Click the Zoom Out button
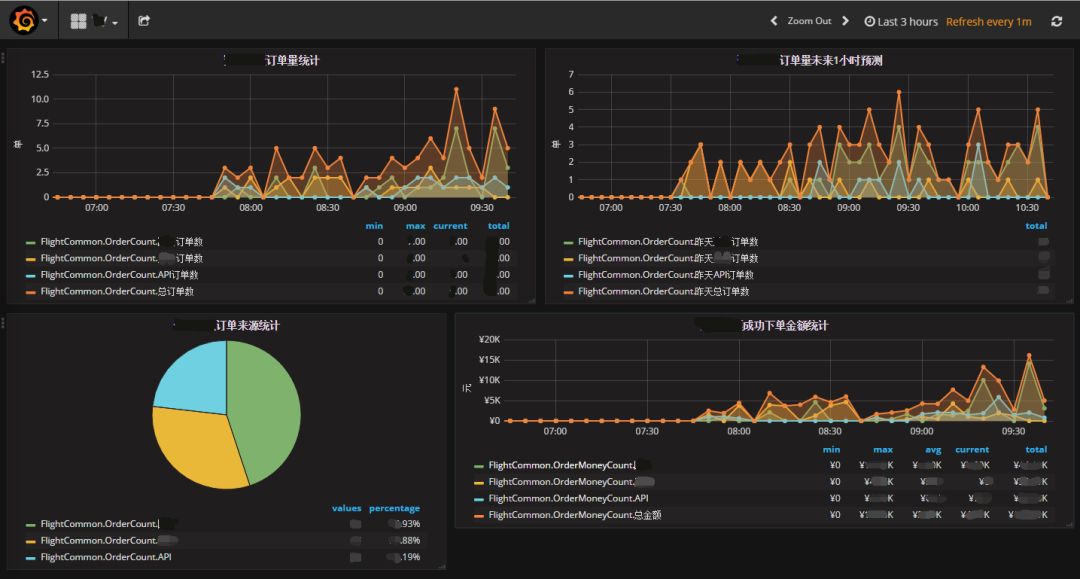1080x579 pixels. (809, 21)
